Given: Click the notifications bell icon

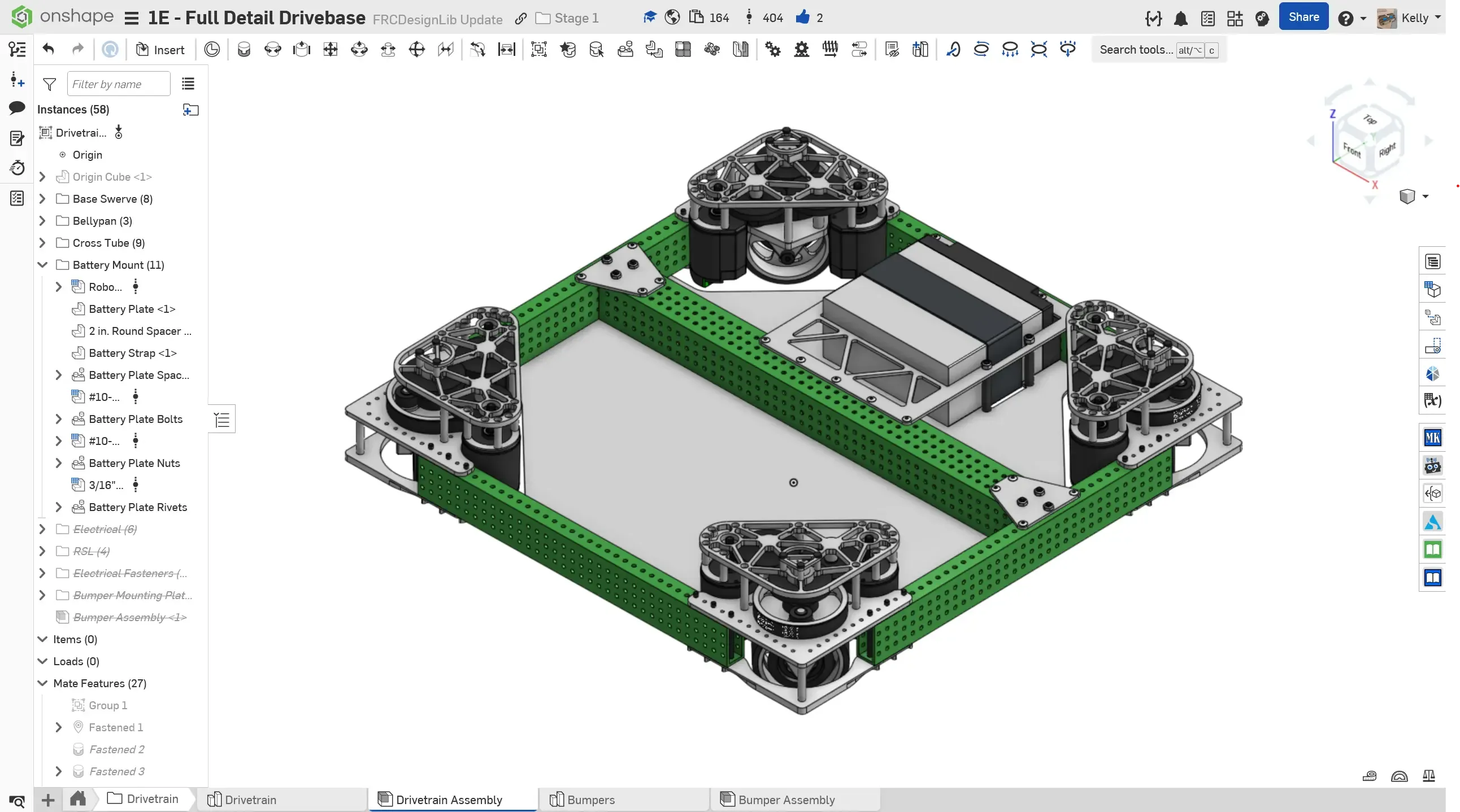Looking at the screenshot, I should [1180, 19].
